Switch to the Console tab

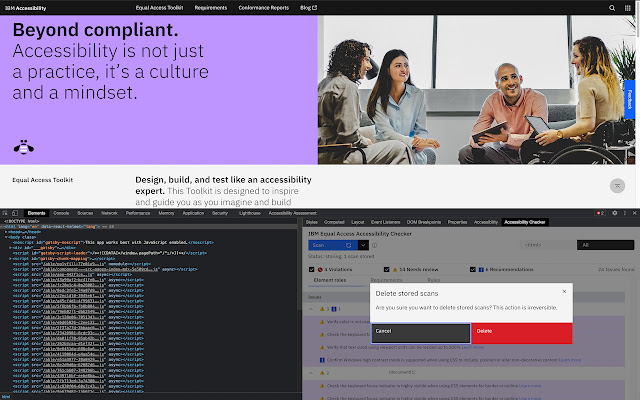(x=61, y=213)
